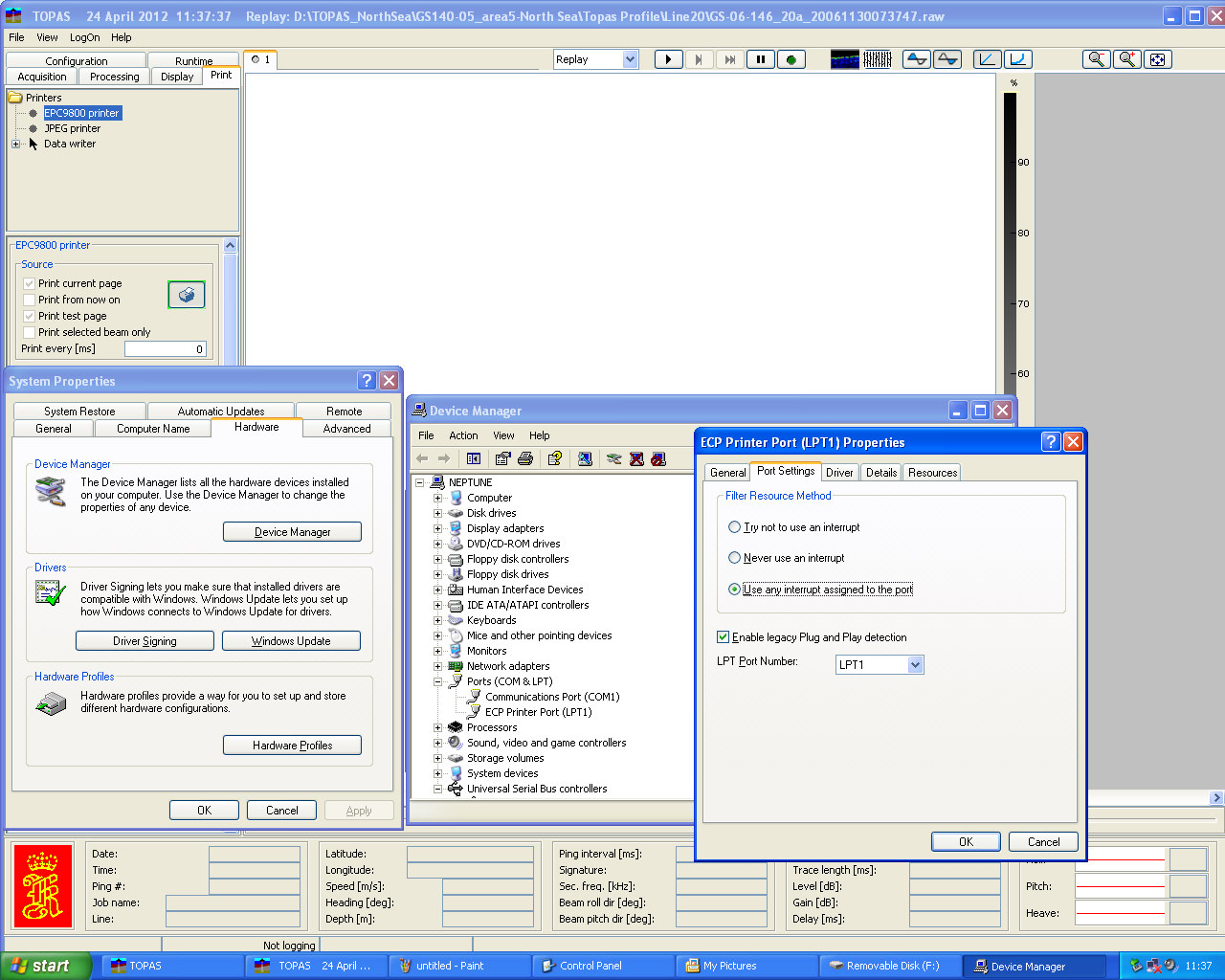The width and height of the screenshot is (1225, 980).
Task: Open the Replay mode dropdown
Action: [x=630, y=59]
